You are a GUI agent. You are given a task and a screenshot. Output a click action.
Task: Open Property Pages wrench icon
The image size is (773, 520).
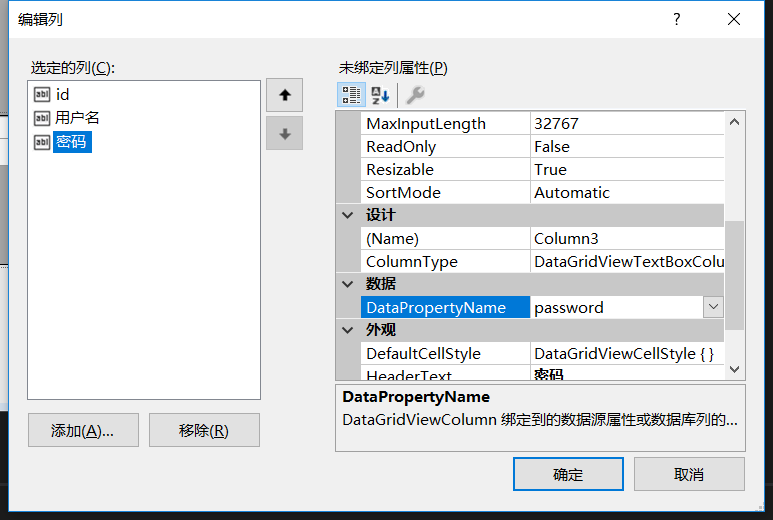(415, 95)
